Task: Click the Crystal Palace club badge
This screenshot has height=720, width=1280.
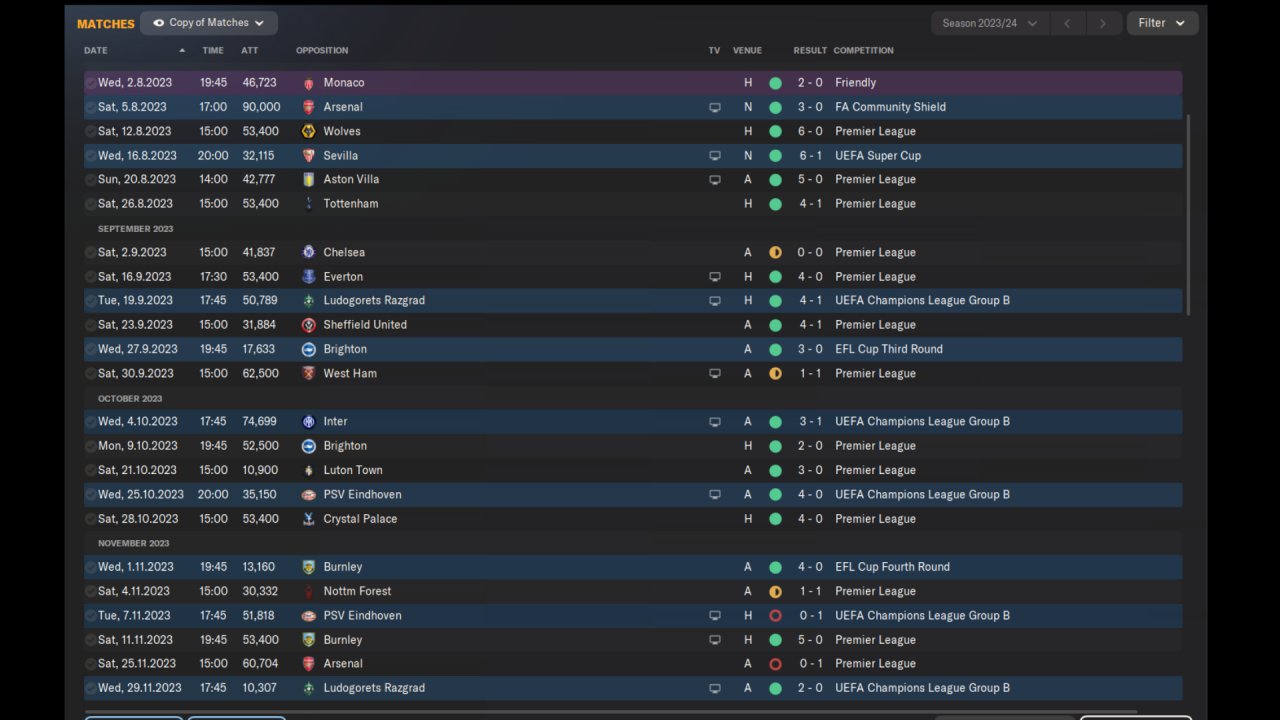Action: 308,519
